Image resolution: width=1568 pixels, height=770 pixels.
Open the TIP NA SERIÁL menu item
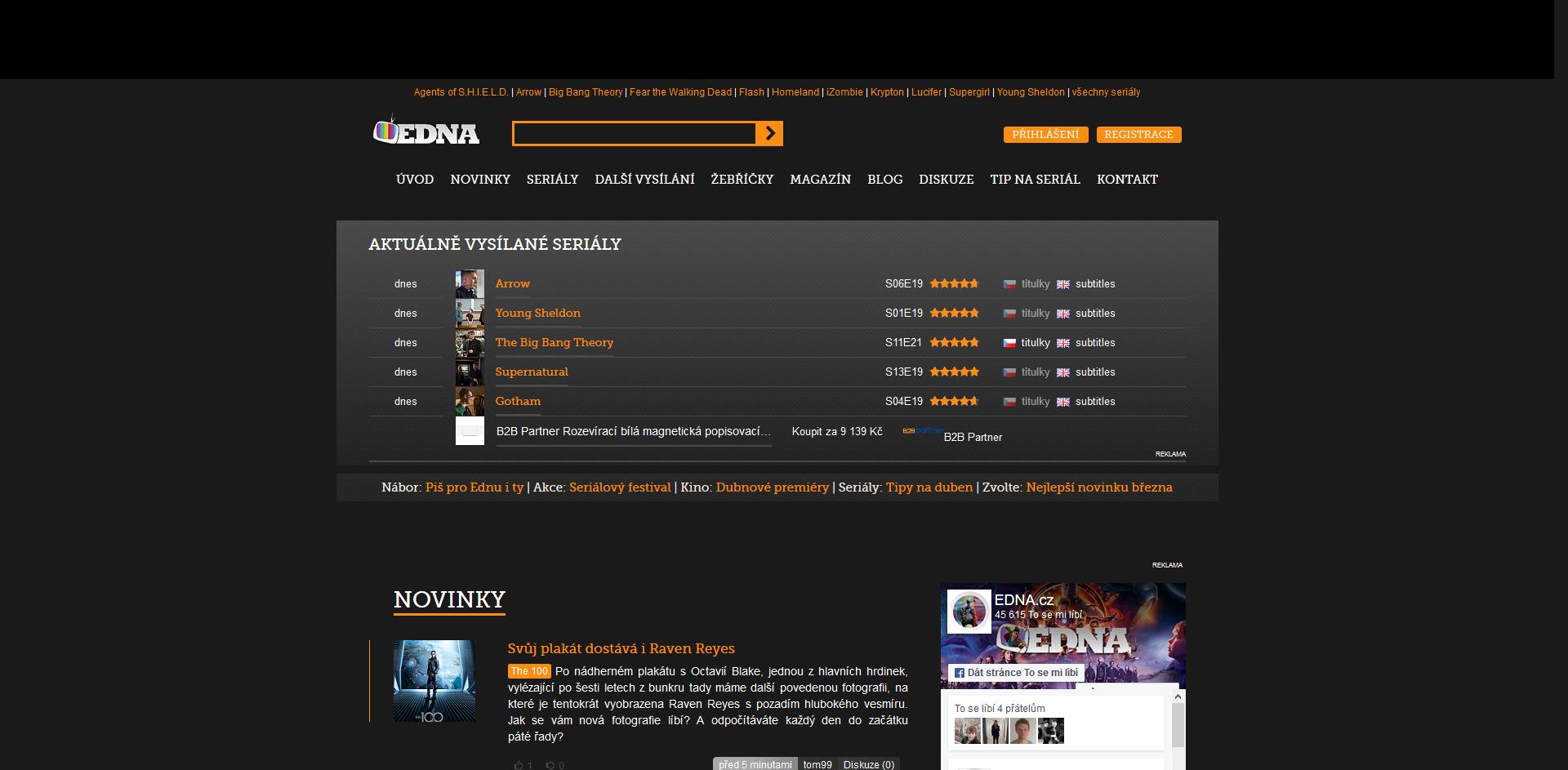tap(1035, 180)
